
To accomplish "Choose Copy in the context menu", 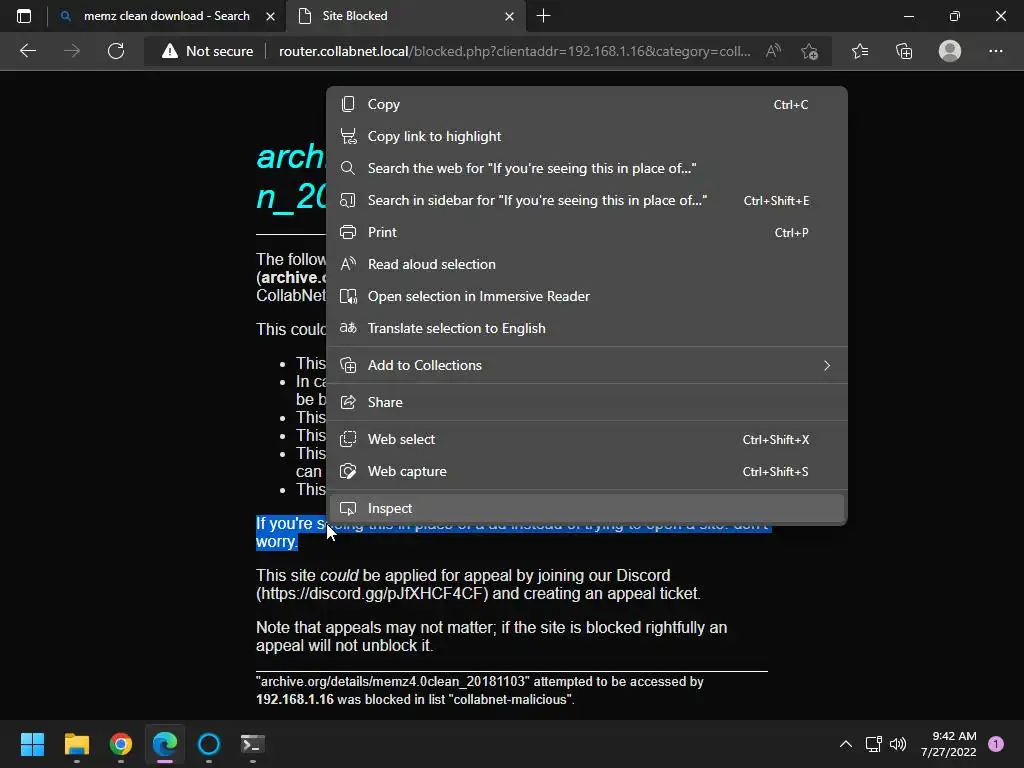I will click(x=586, y=104).
